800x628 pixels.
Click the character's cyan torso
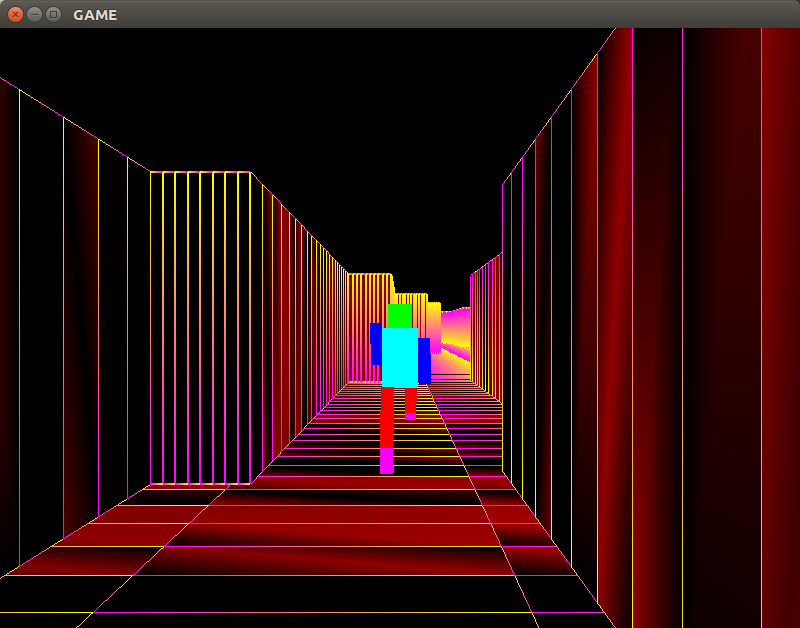click(399, 358)
